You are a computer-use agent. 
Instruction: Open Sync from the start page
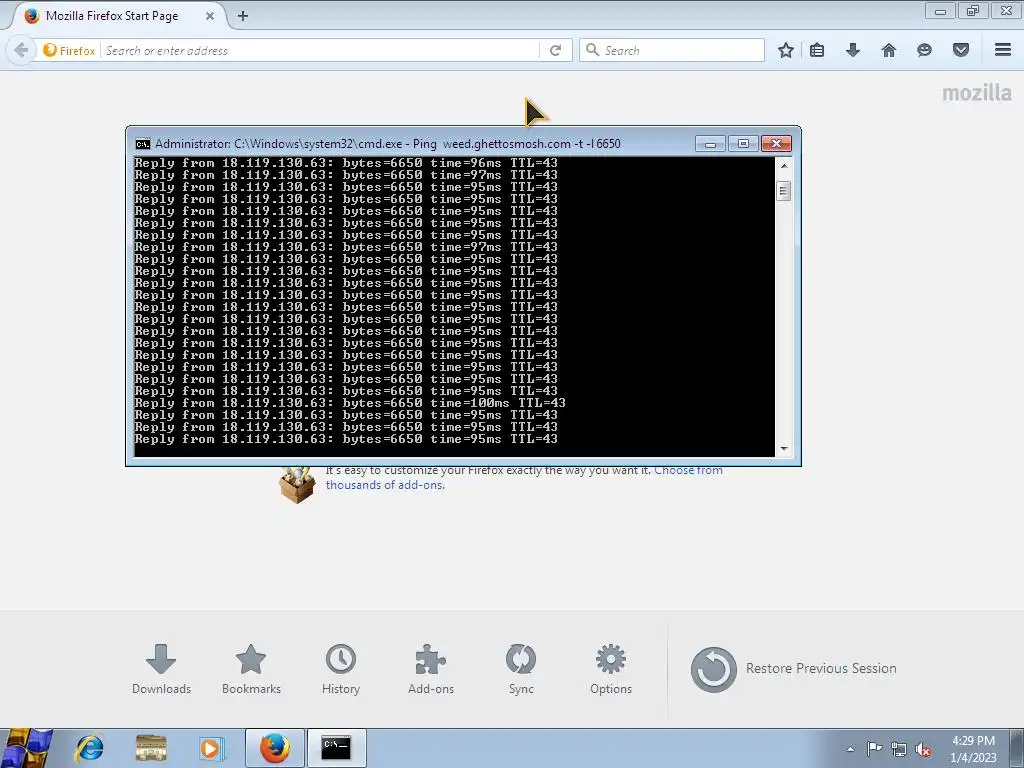[521, 669]
